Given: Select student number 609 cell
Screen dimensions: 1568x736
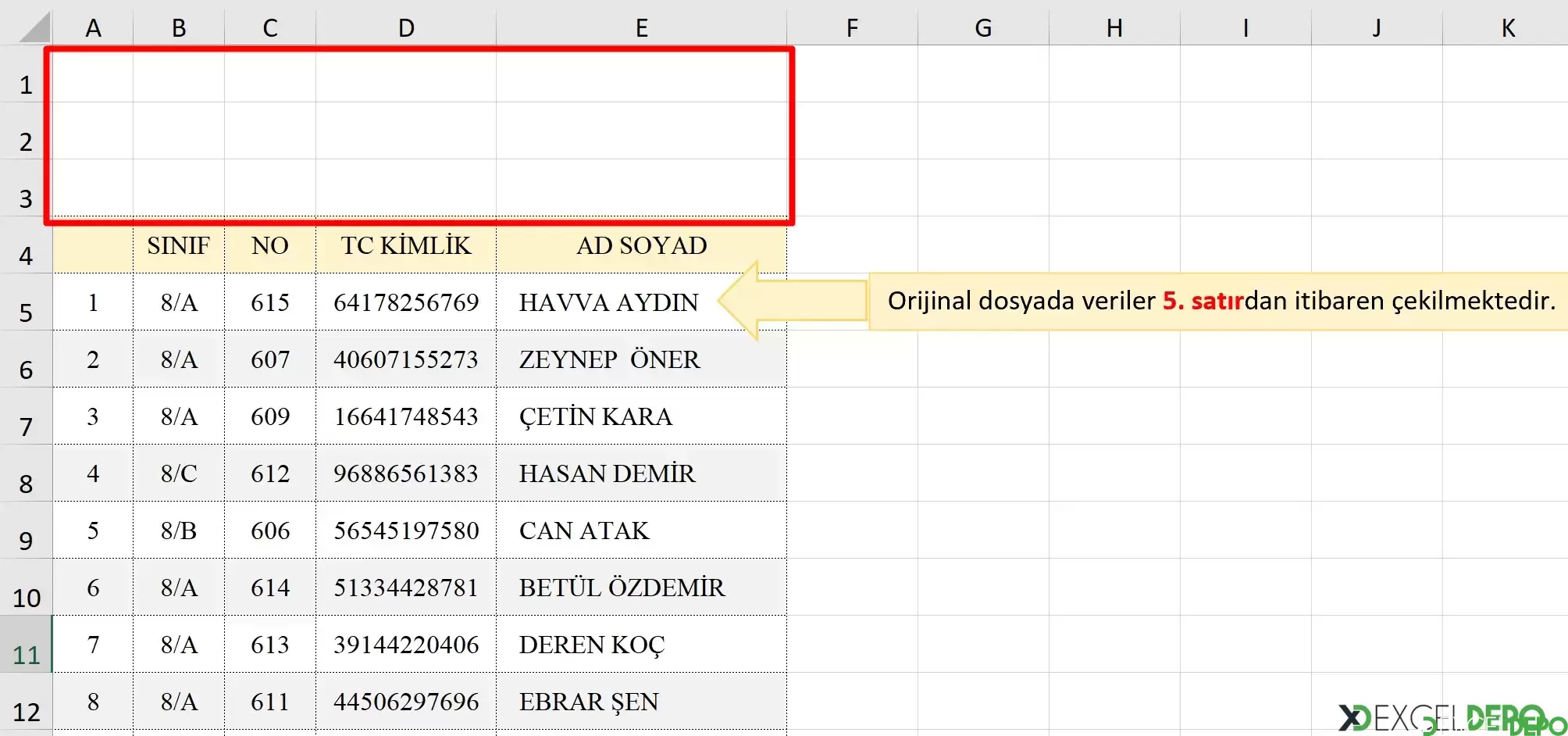Looking at the screenshot, I should pos(270,416).
